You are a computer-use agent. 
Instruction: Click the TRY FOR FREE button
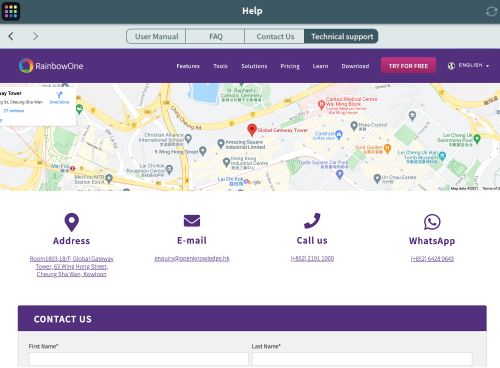(408, 66)
